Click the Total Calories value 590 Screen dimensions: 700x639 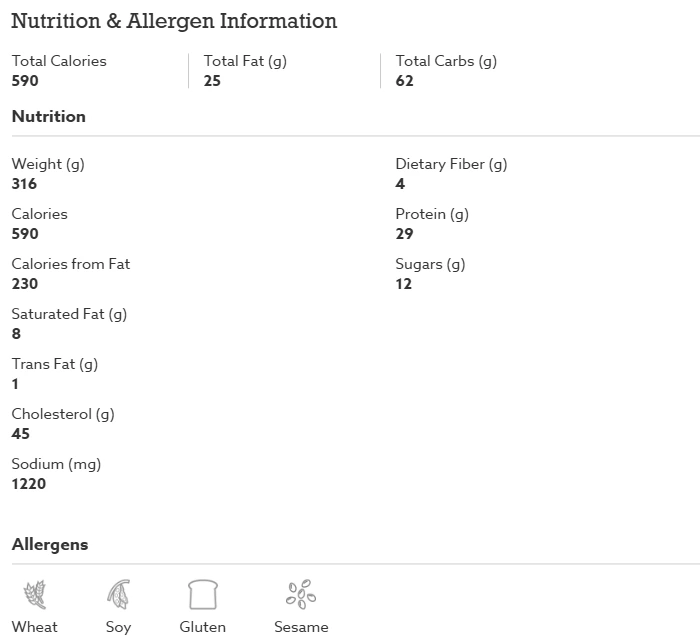25,81
